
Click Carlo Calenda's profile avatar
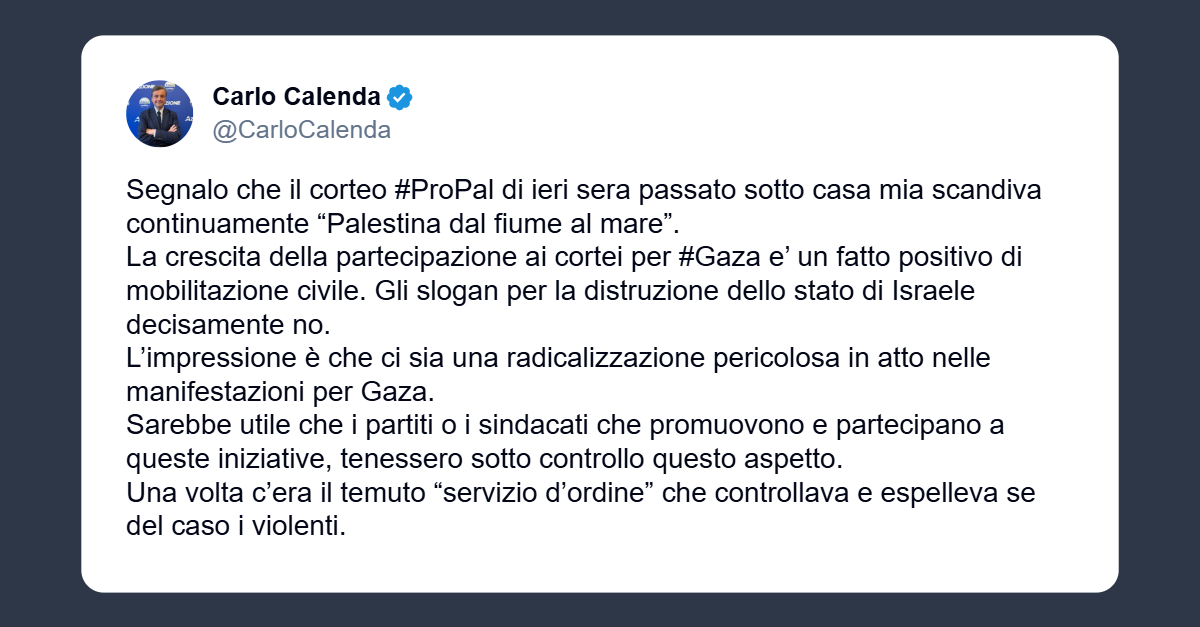coord(159,114)
